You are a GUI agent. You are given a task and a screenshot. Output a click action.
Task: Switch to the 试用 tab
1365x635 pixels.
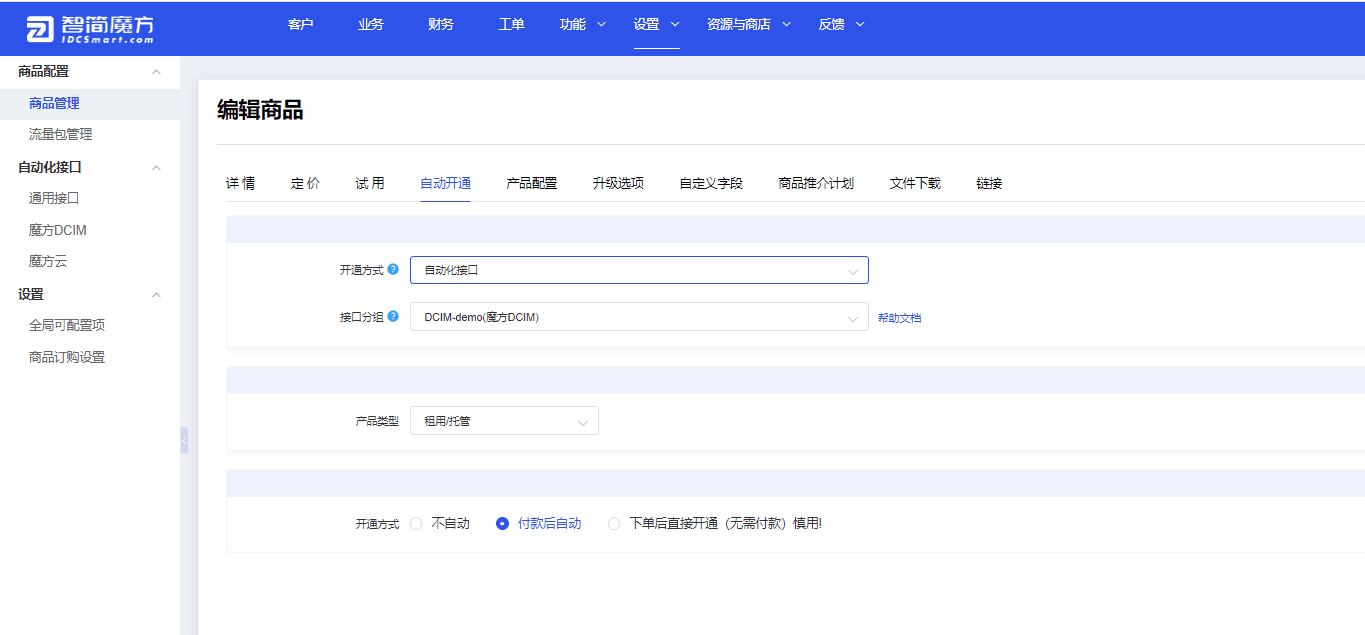pos(370,183)
